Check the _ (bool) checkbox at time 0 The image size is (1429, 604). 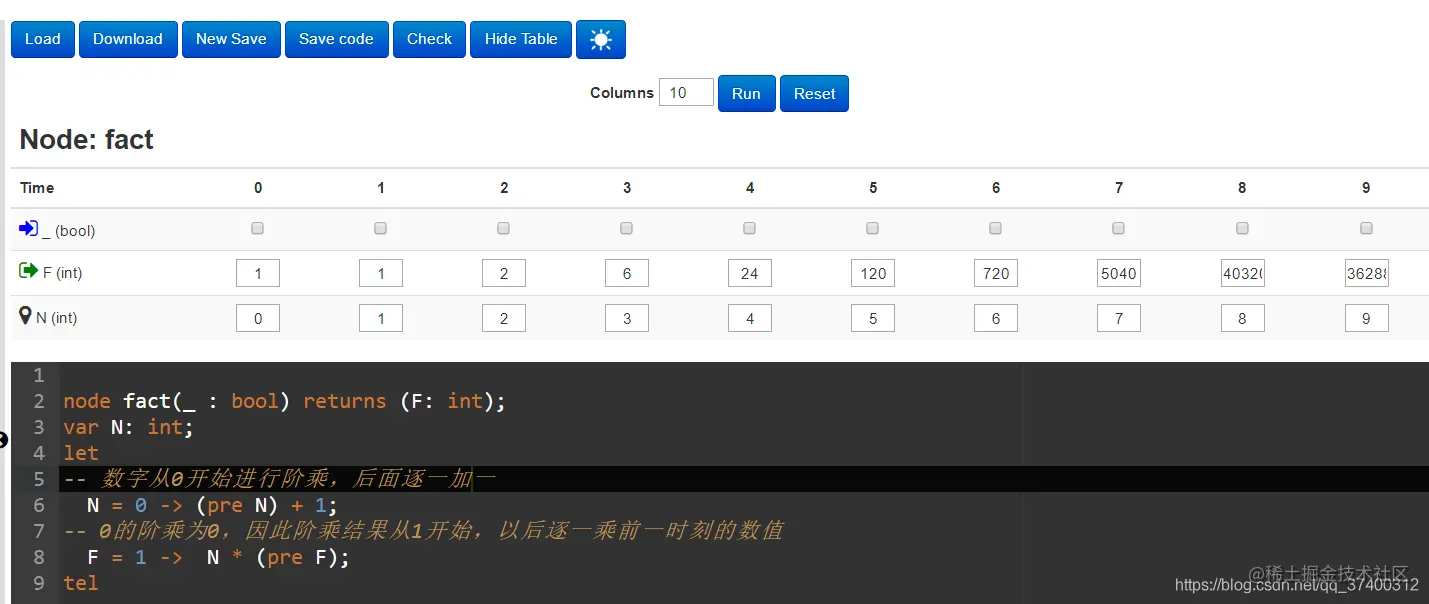257,227
